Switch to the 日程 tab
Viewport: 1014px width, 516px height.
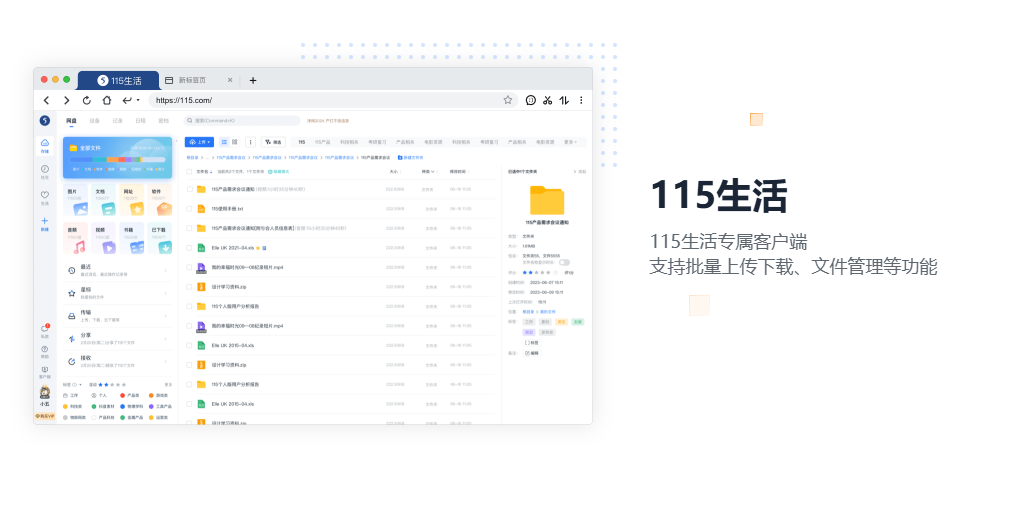[x=140, y=121]
